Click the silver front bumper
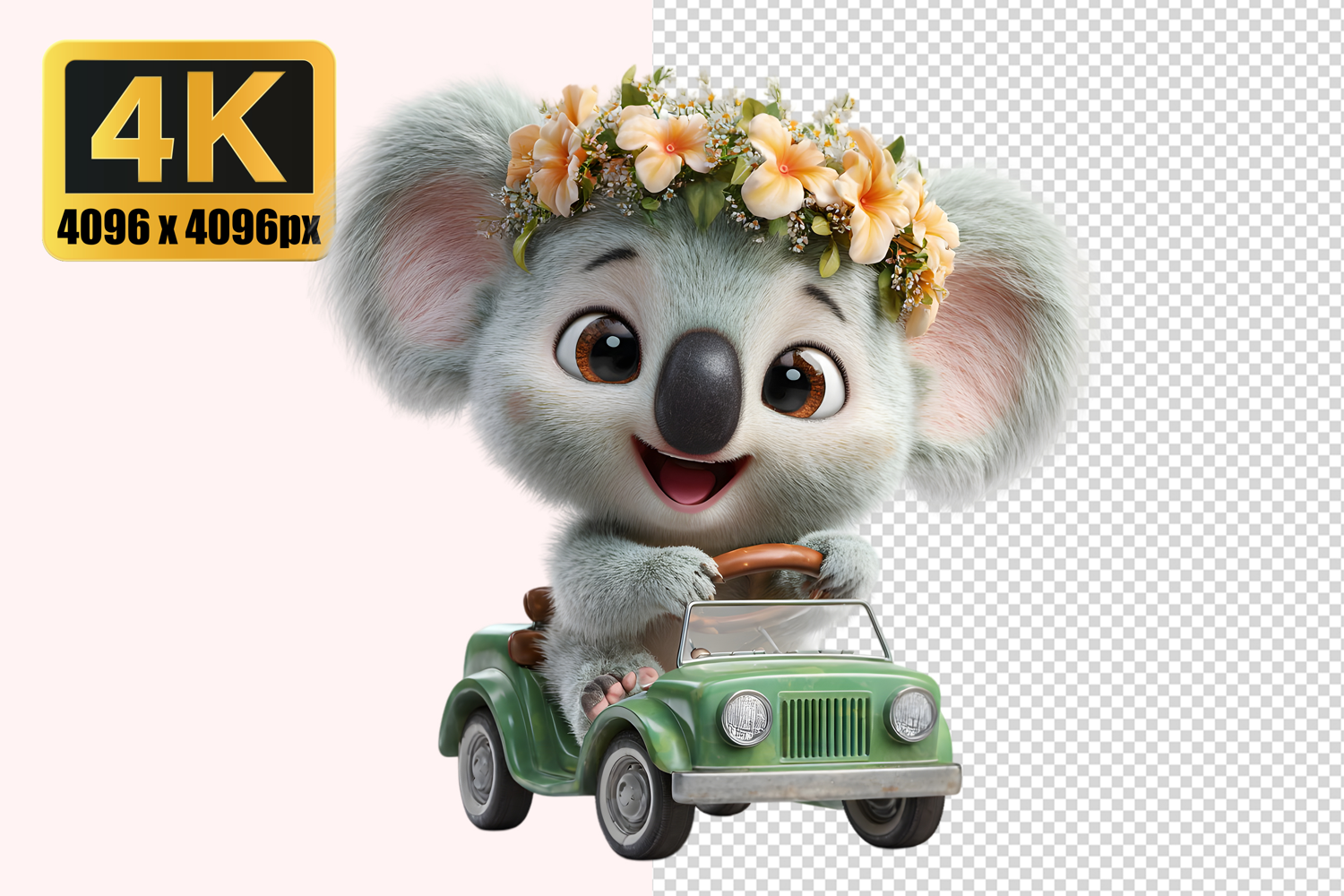 (815, 784)
